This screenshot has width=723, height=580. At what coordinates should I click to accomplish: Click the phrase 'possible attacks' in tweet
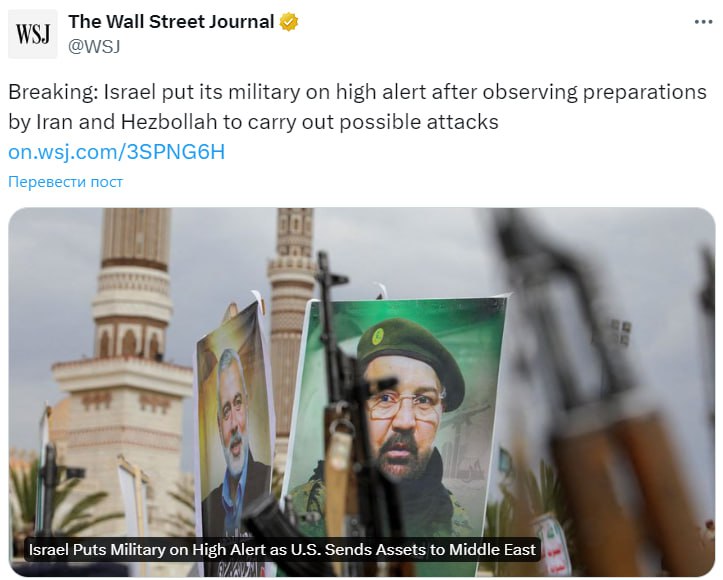(419, 122)
